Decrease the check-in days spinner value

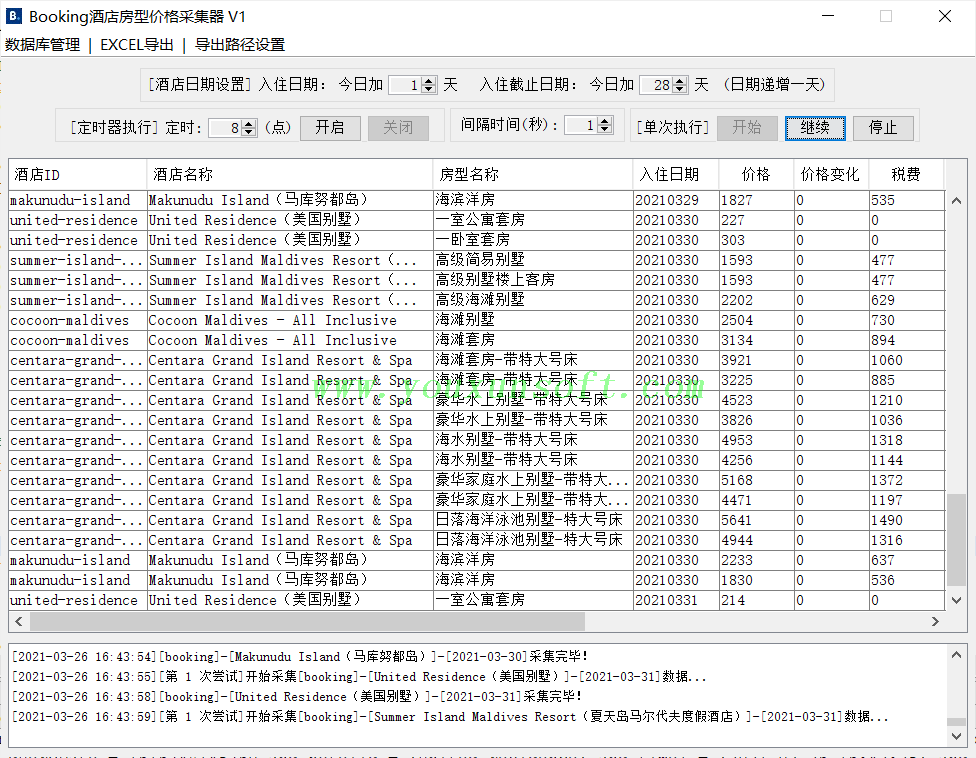click(429, 89)
